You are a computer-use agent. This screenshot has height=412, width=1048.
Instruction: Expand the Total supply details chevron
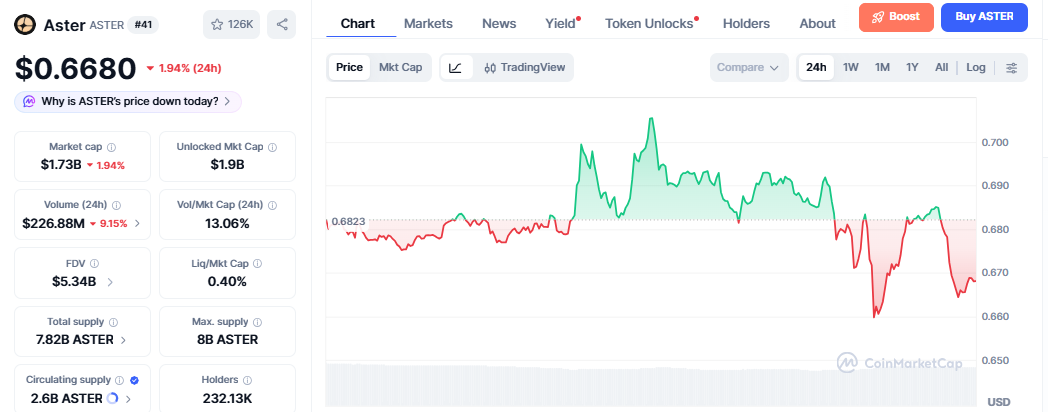click(124, 340)
